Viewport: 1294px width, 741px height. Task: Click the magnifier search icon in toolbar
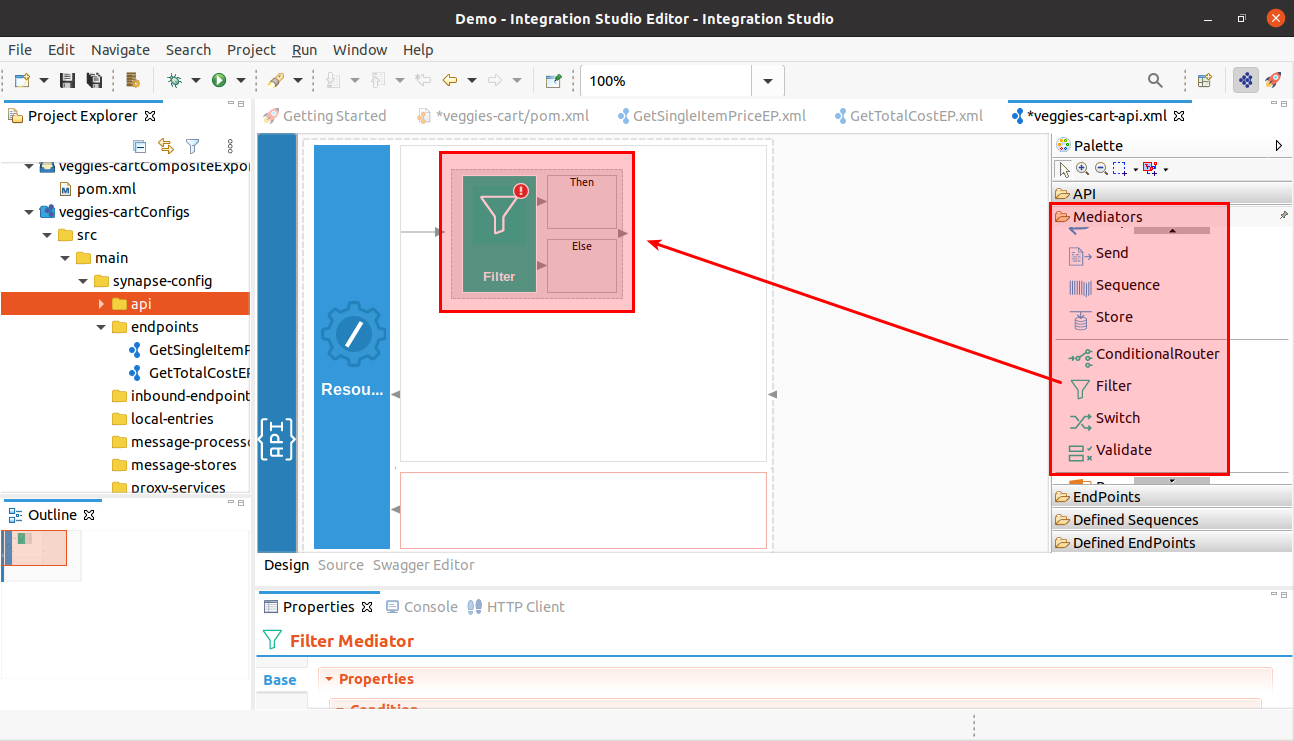tap(1155, 80)
